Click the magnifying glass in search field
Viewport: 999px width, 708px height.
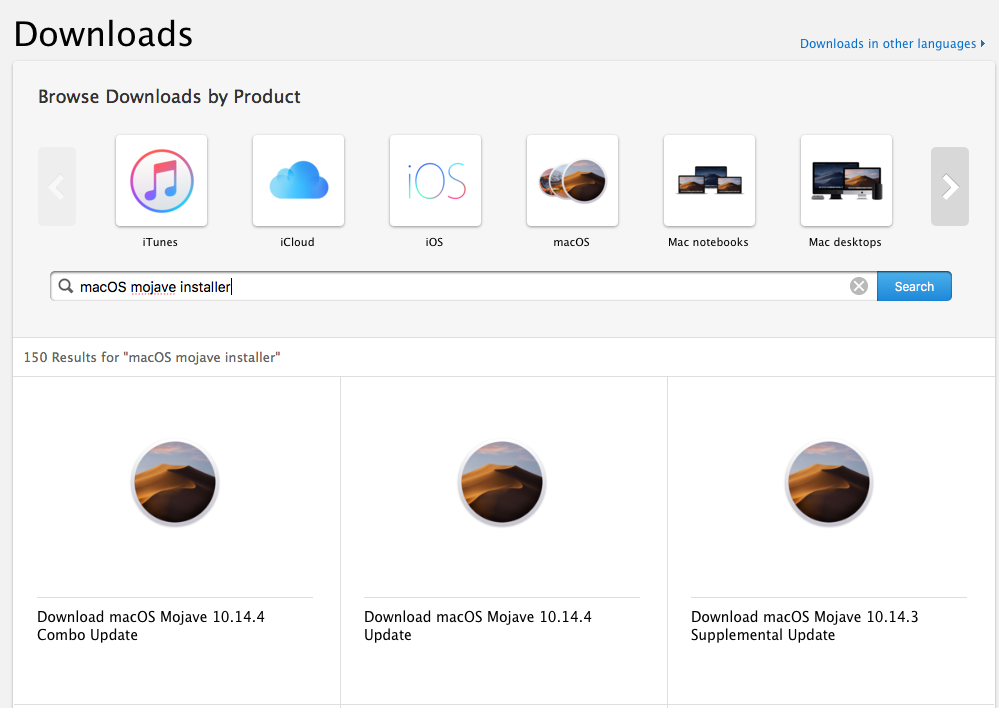click(66, 286)
